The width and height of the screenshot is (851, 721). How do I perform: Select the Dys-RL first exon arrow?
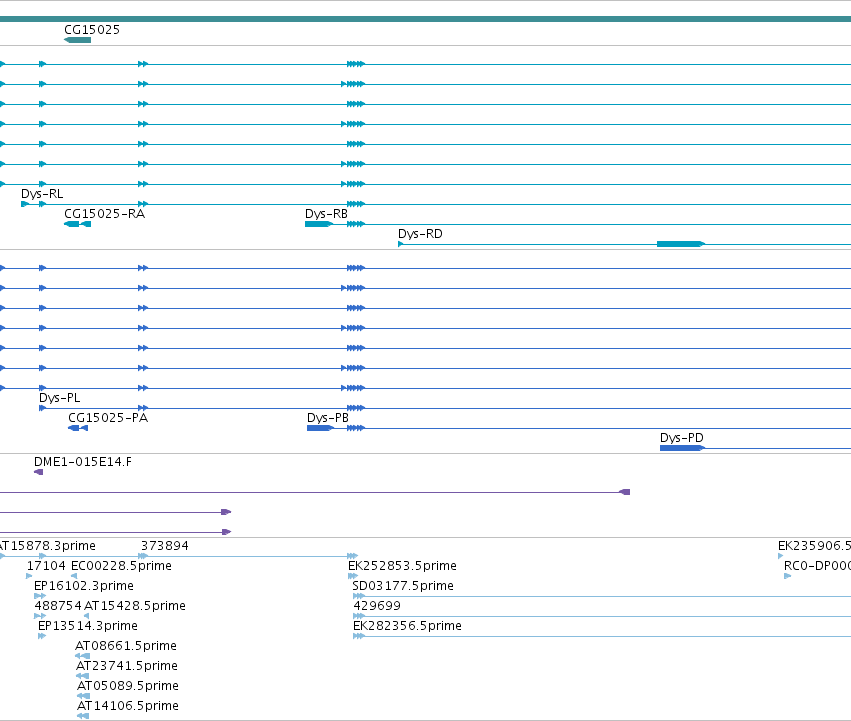point(24,204)
